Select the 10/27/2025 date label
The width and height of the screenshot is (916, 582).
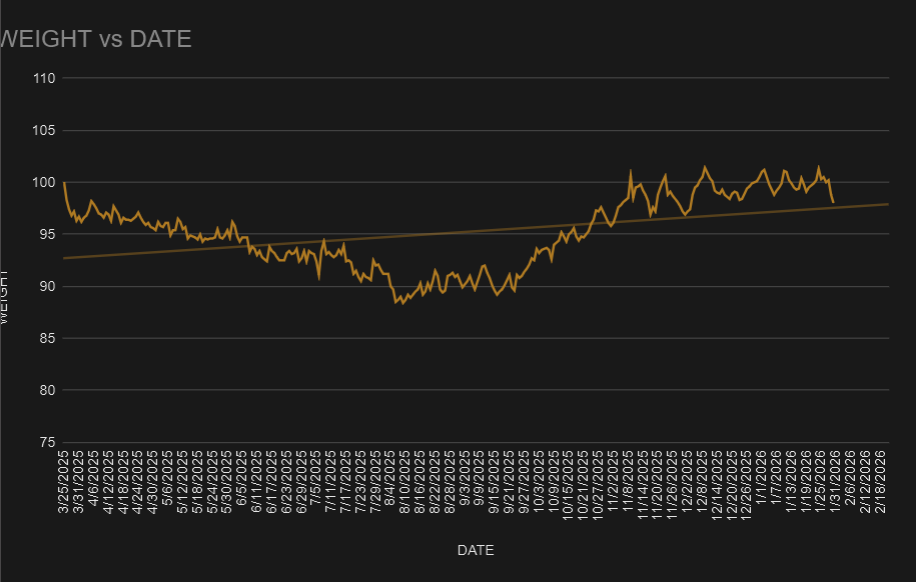[598, 484]
